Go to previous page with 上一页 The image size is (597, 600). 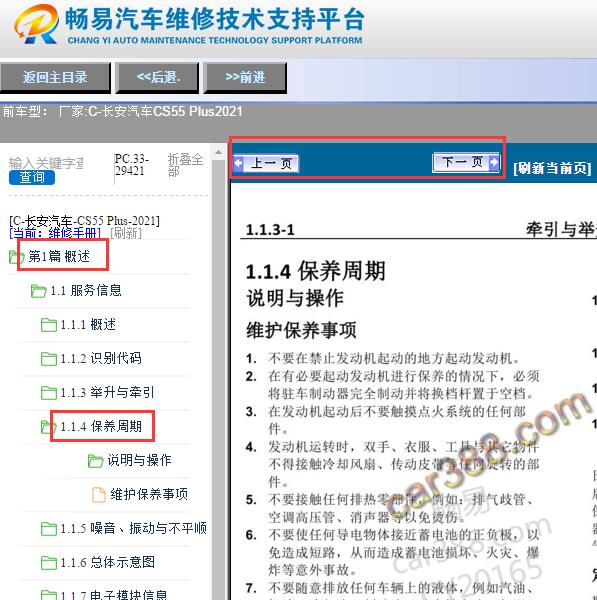(x=266, y=163)
